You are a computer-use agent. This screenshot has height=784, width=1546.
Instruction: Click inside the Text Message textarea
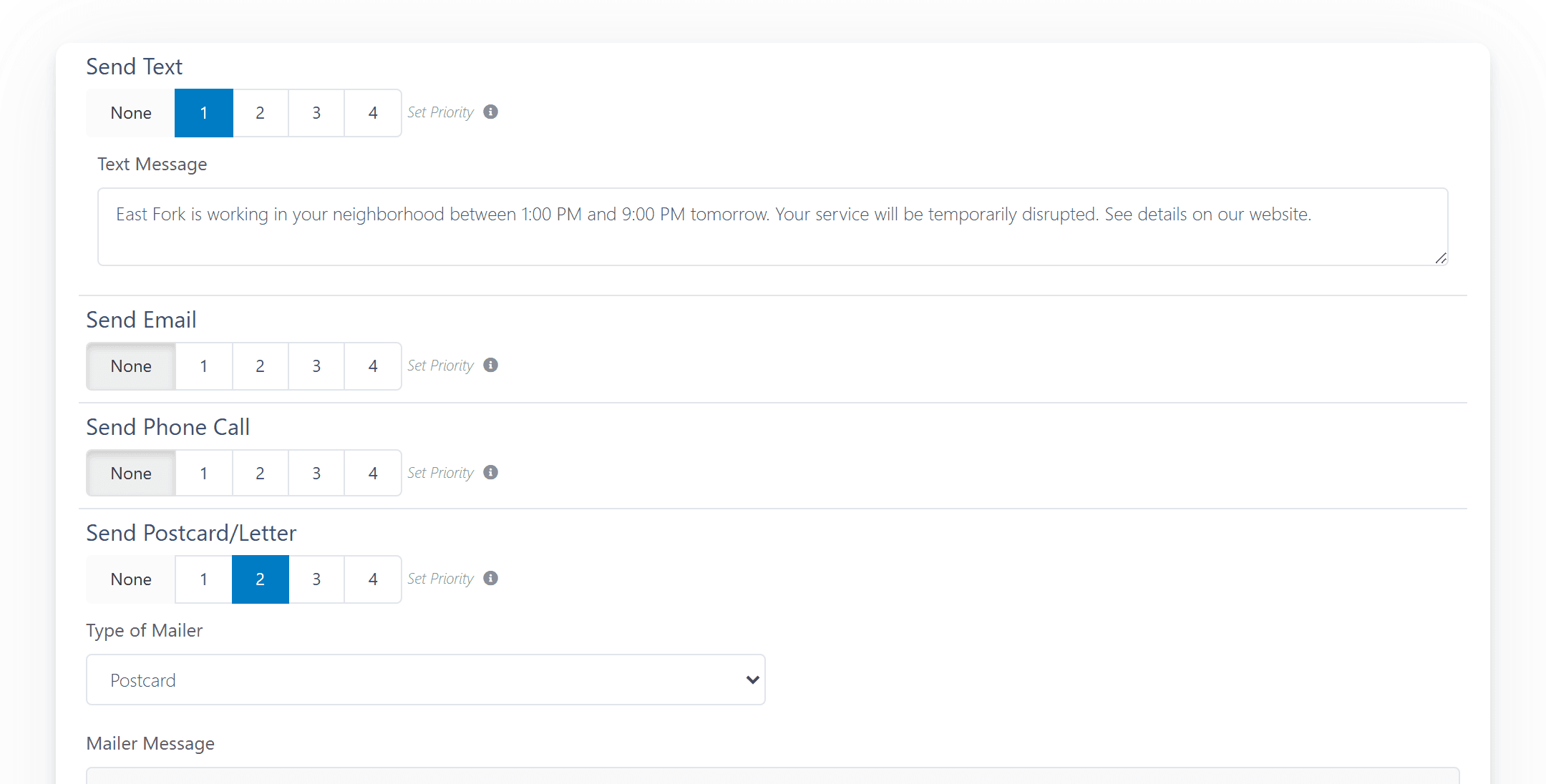772,227
